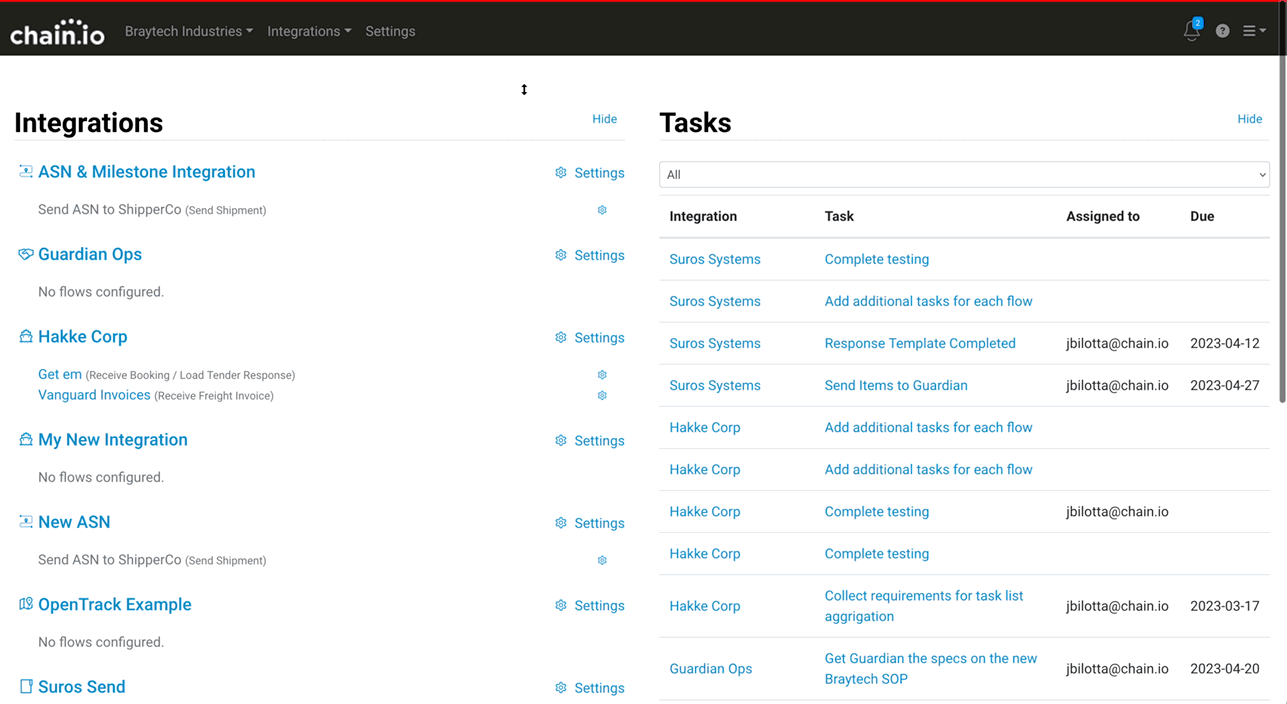
Task: Open the Integrations dropdown in navbar
Action: pos(309,31)
